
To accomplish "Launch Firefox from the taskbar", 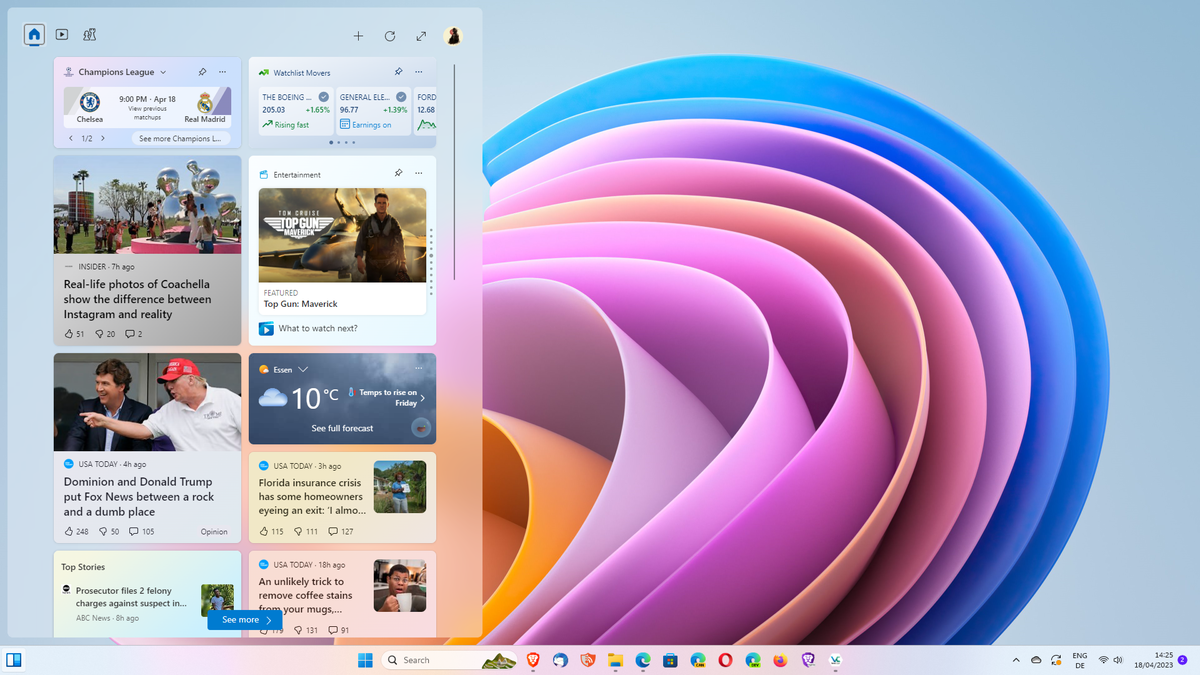I will 780,660.
